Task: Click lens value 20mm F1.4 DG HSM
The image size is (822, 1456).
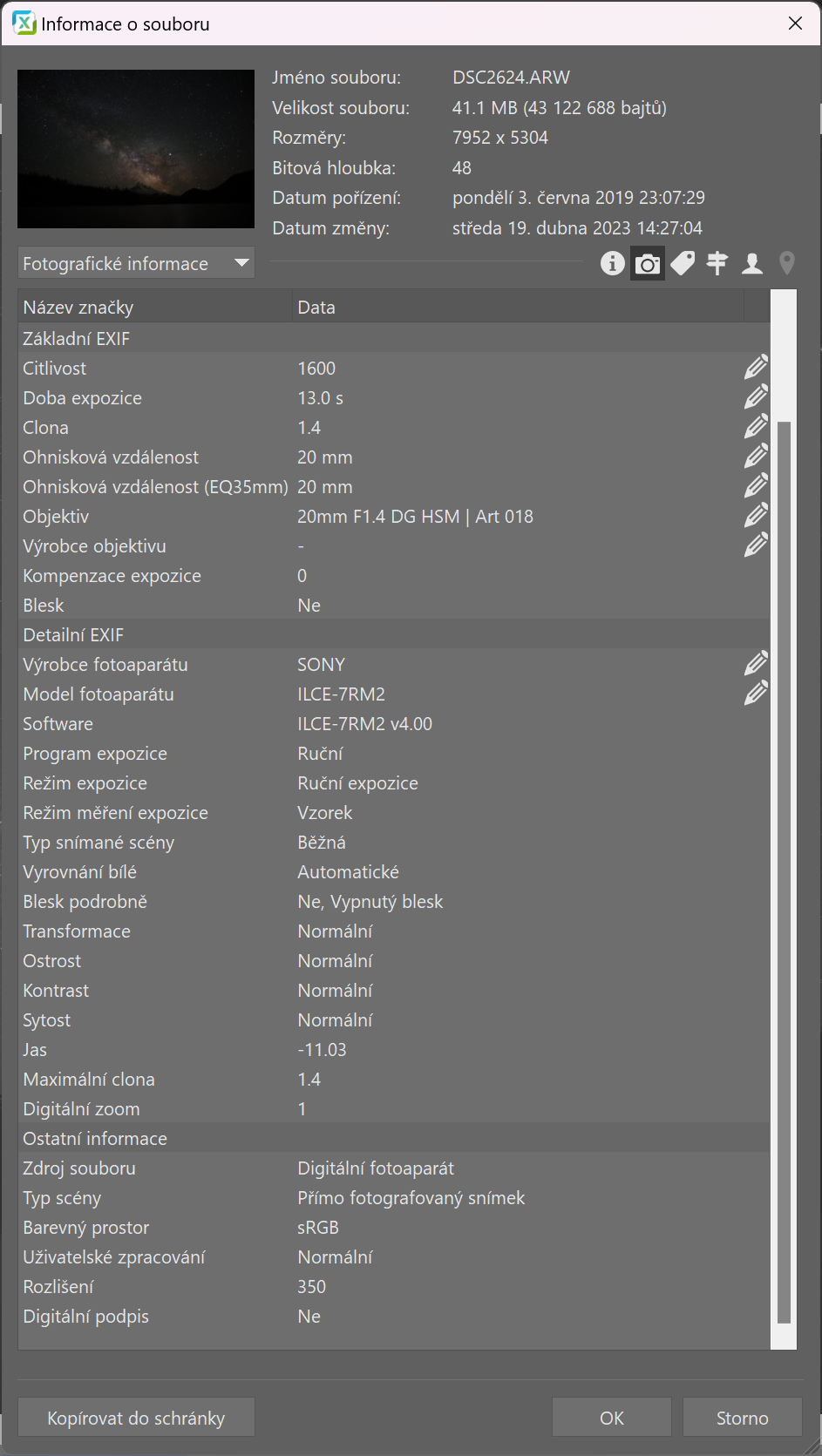Action: (x=415, y=516)
